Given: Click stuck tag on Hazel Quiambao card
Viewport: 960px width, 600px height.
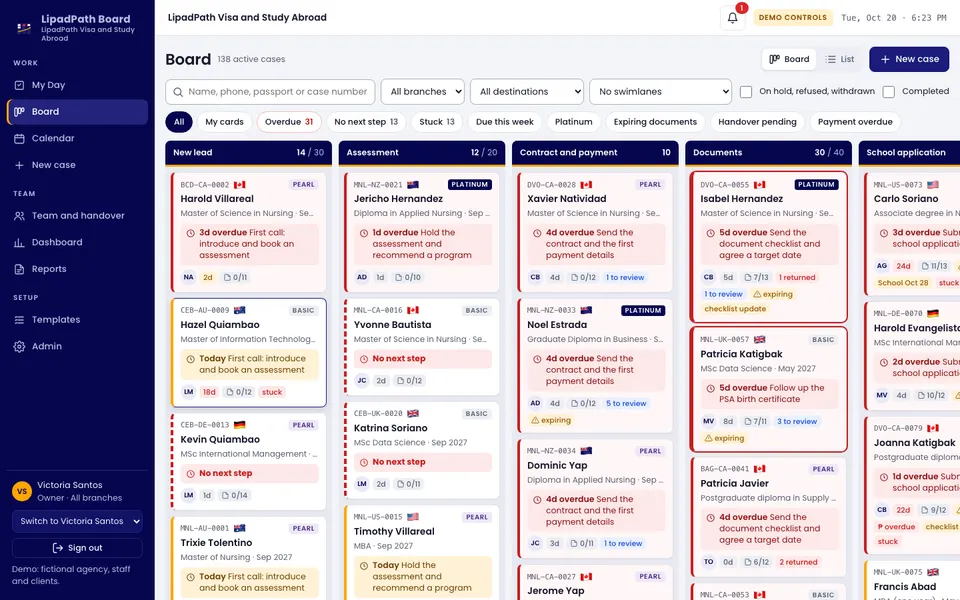Looking at the screenshot, I should click(272, 392).
